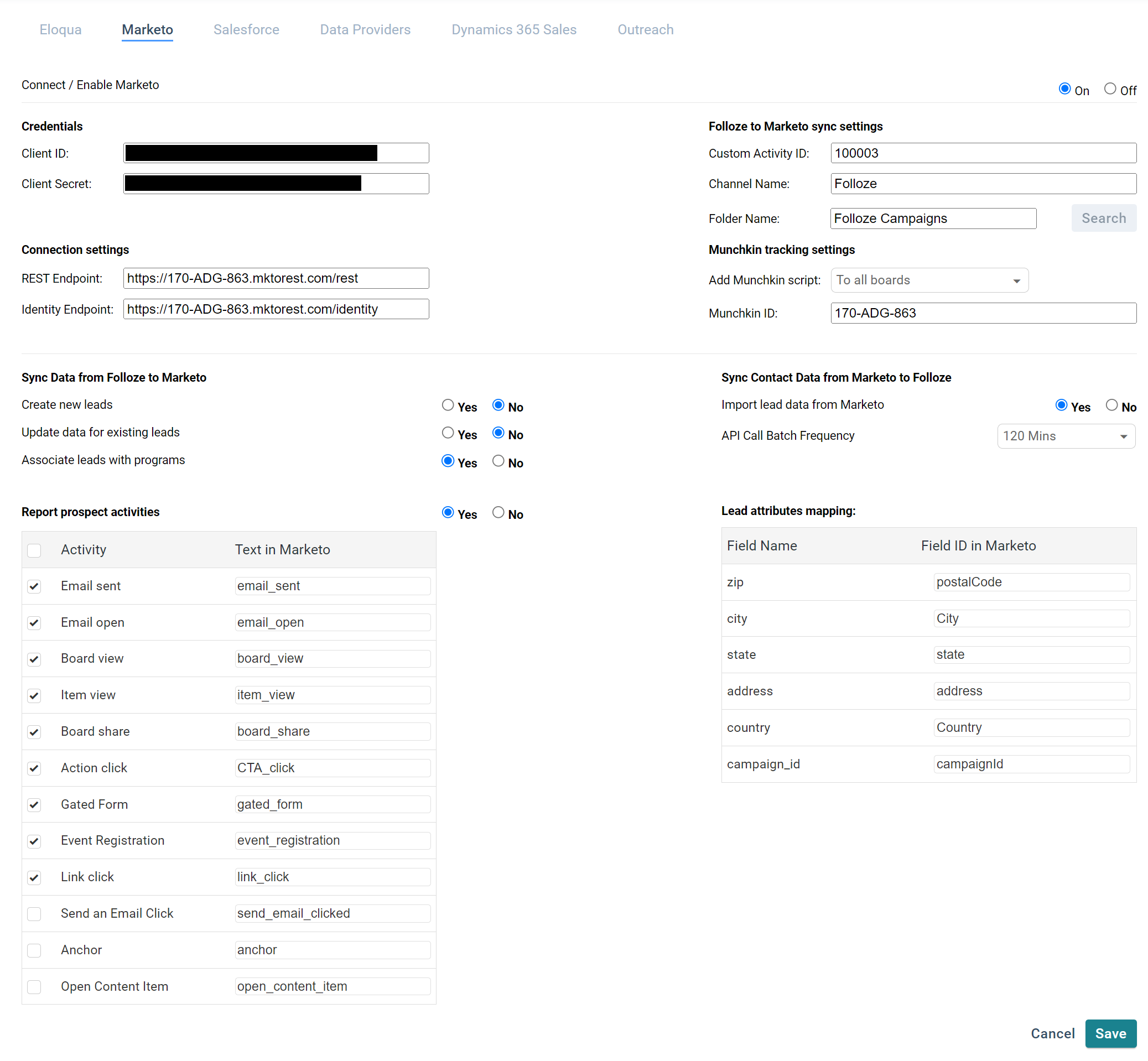Select the Outreach tab

(x=646, y=29)
